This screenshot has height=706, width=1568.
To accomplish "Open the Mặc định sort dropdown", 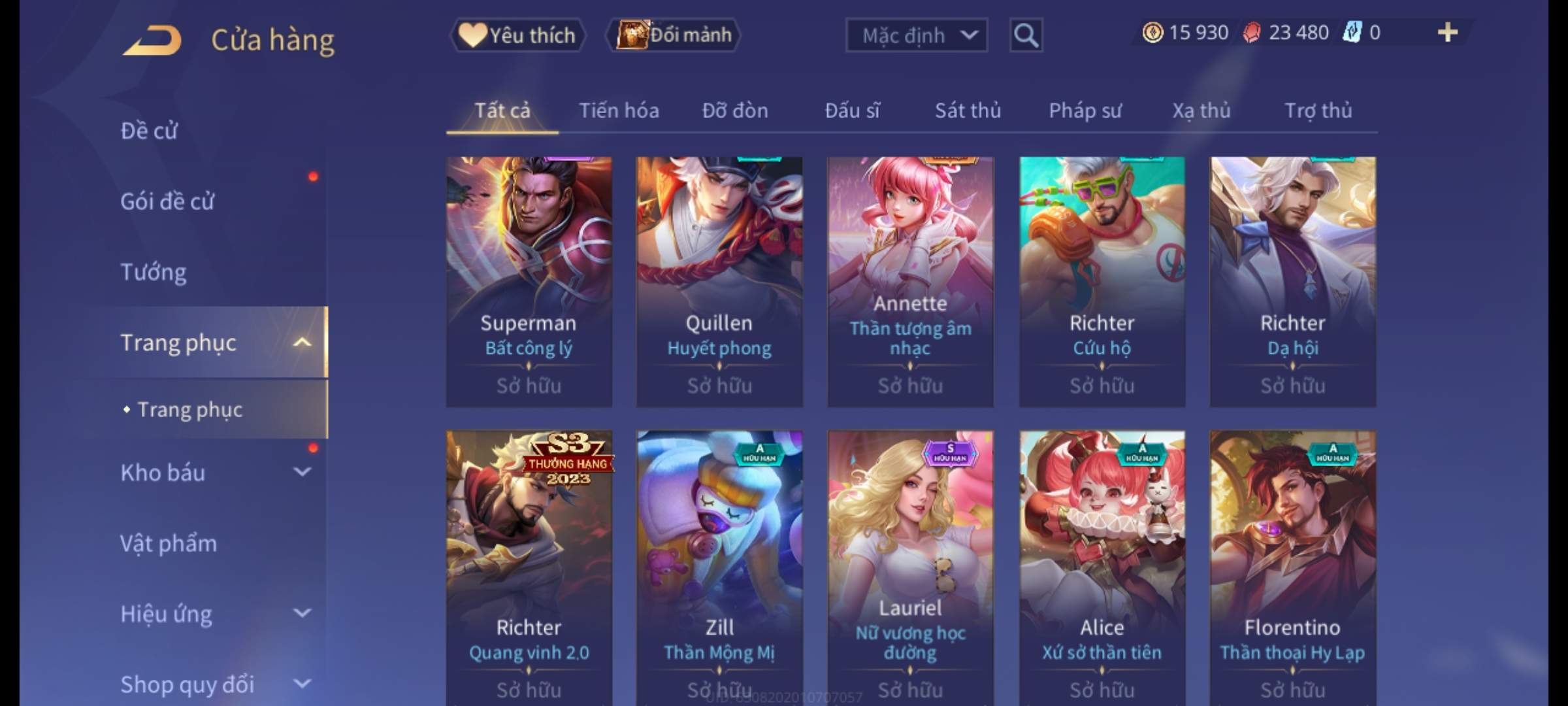I will click(917, 35).
